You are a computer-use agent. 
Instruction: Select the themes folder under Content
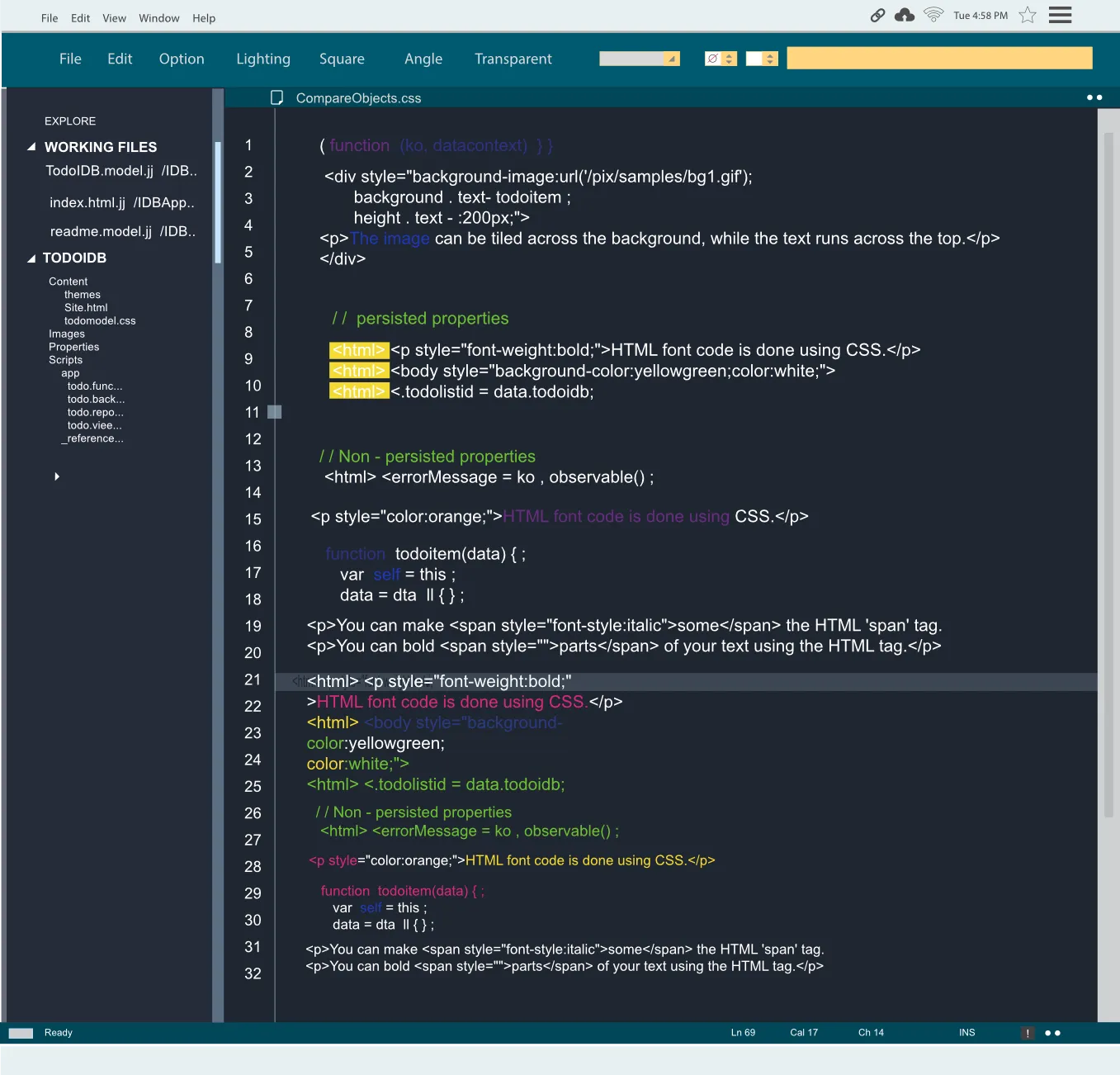tap(83, 295)
